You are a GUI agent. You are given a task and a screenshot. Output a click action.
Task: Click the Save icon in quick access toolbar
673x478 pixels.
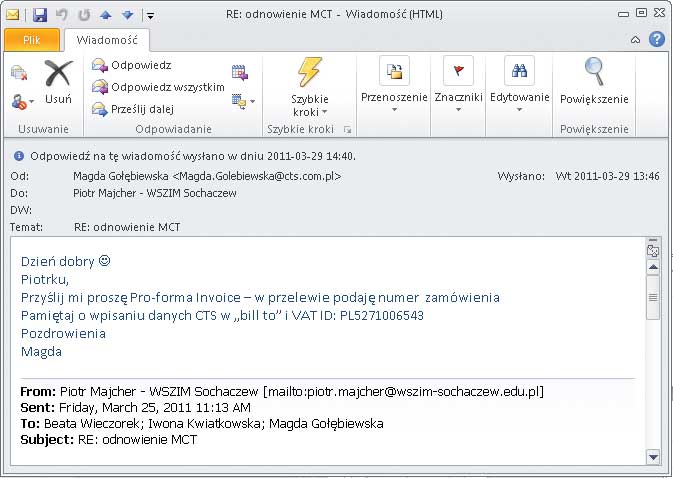pos(40,15)
